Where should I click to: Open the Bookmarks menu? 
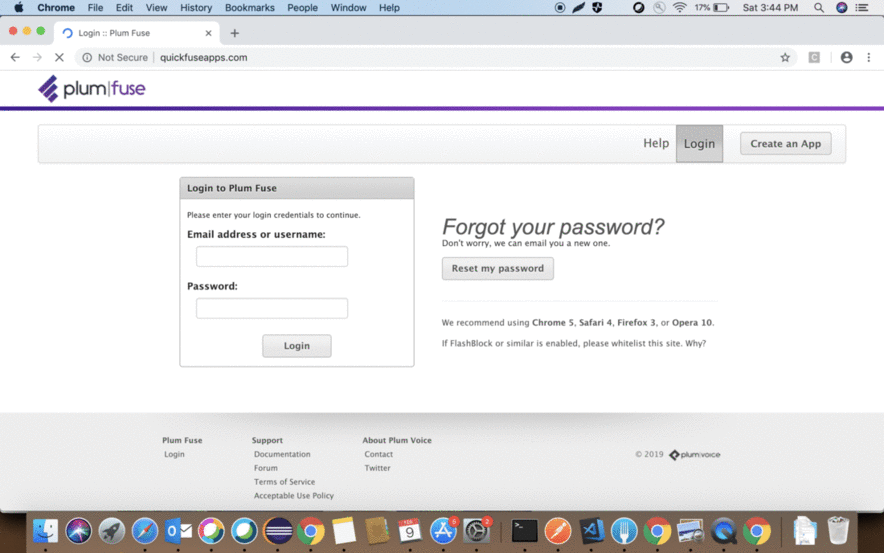tap(249, 7)
